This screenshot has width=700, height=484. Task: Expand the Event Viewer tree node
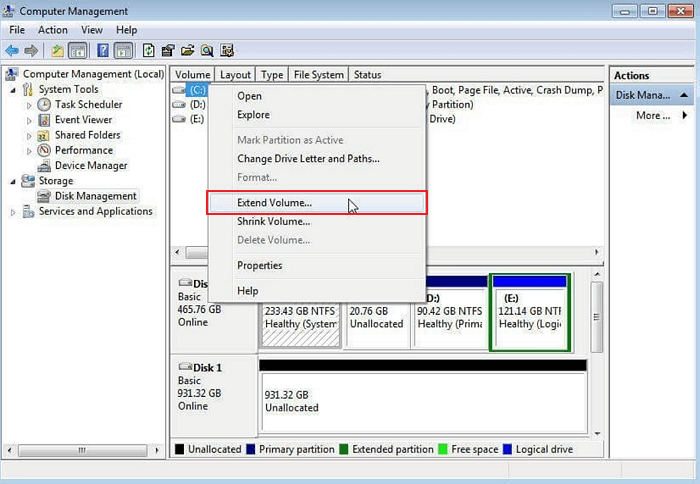[29, 120]
